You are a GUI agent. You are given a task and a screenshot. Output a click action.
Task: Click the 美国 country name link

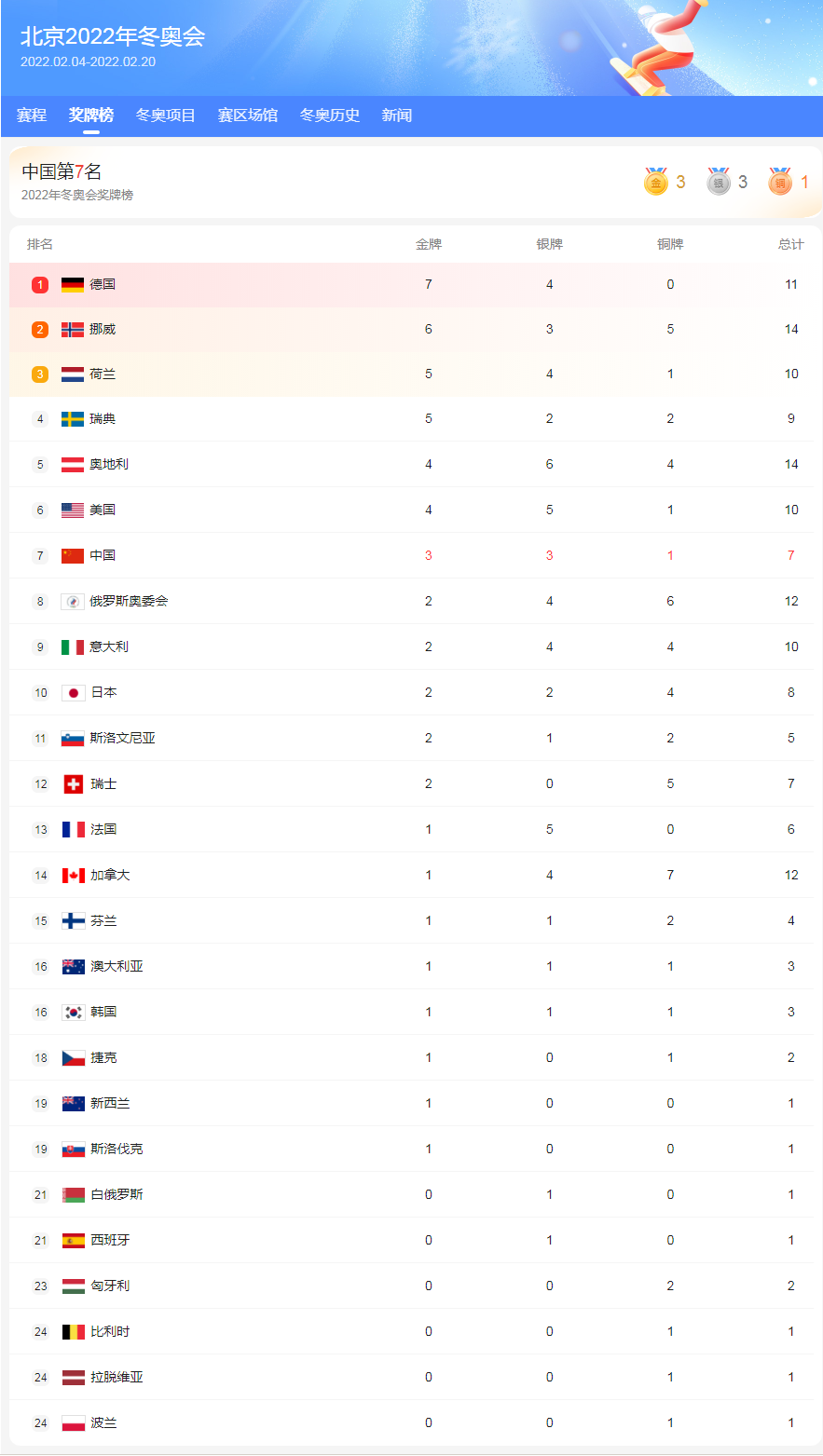[x=103, y=510]
